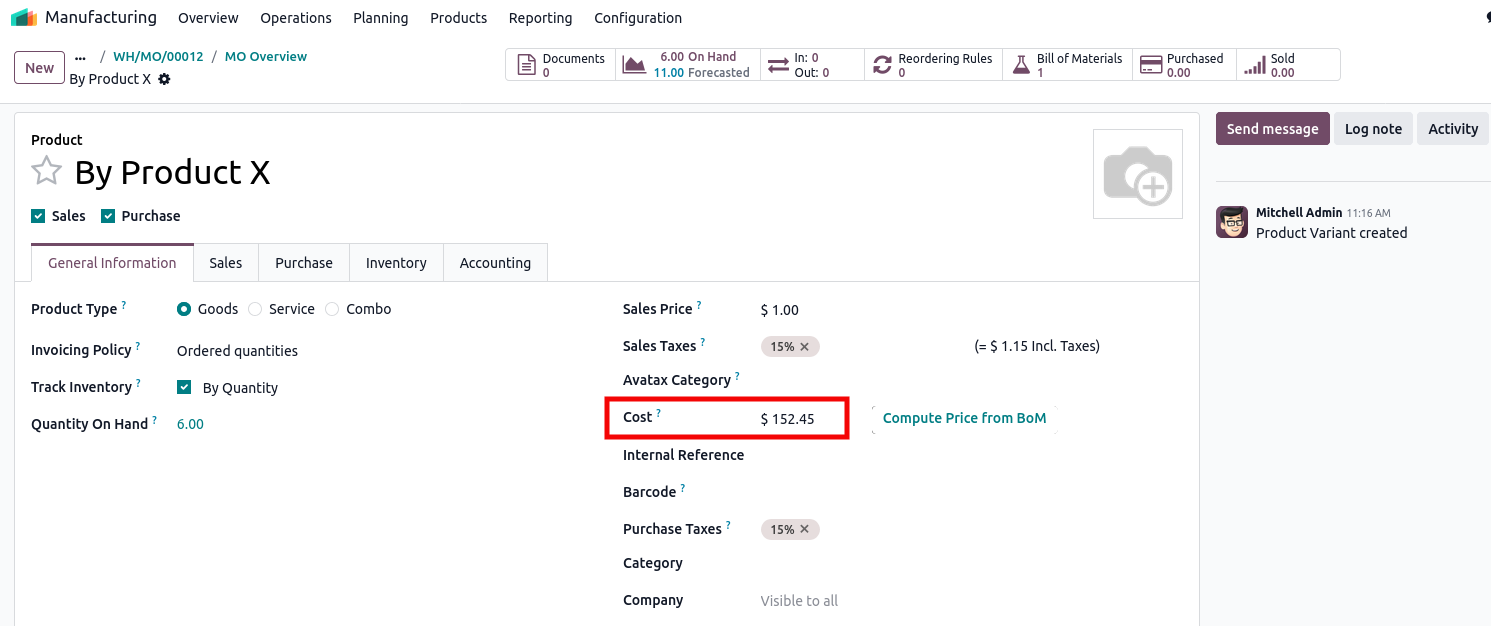Open the Purchased credit card button
Image resolution: width=1491 pixels, height=626 pixels.
click(1184, 65)
